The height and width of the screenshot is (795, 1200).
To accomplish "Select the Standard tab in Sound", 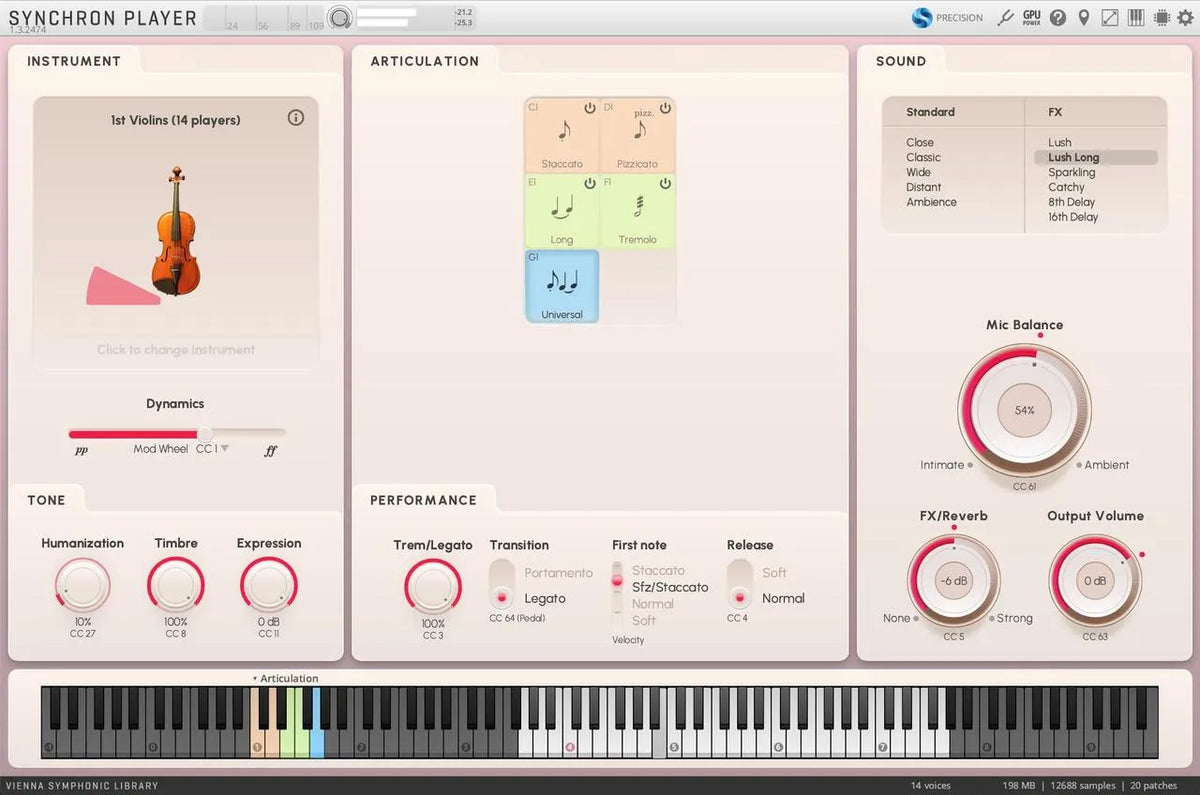I will click(x=930, y=111).
